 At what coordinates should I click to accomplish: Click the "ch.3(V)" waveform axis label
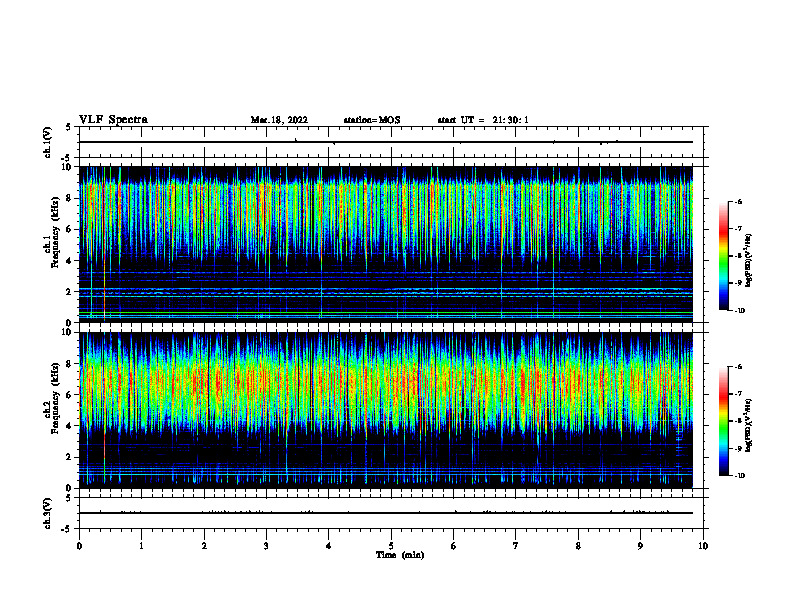pos(47,513)
